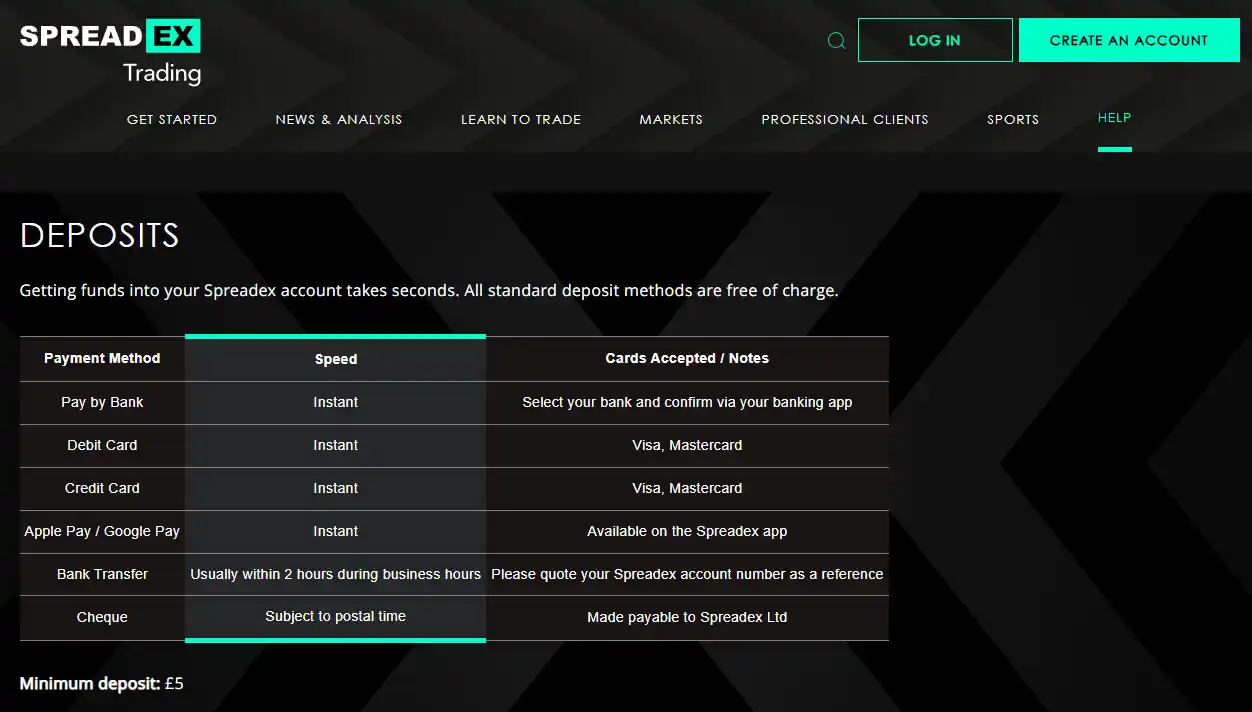Image resolution: width=1252 pixels, height=712 pixels.
Task: Click the Spreadex Trading logo
Action: (110, 52)
